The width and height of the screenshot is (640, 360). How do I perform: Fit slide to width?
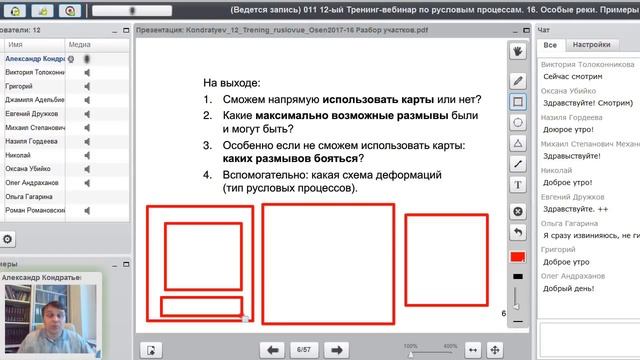[473, 350]
